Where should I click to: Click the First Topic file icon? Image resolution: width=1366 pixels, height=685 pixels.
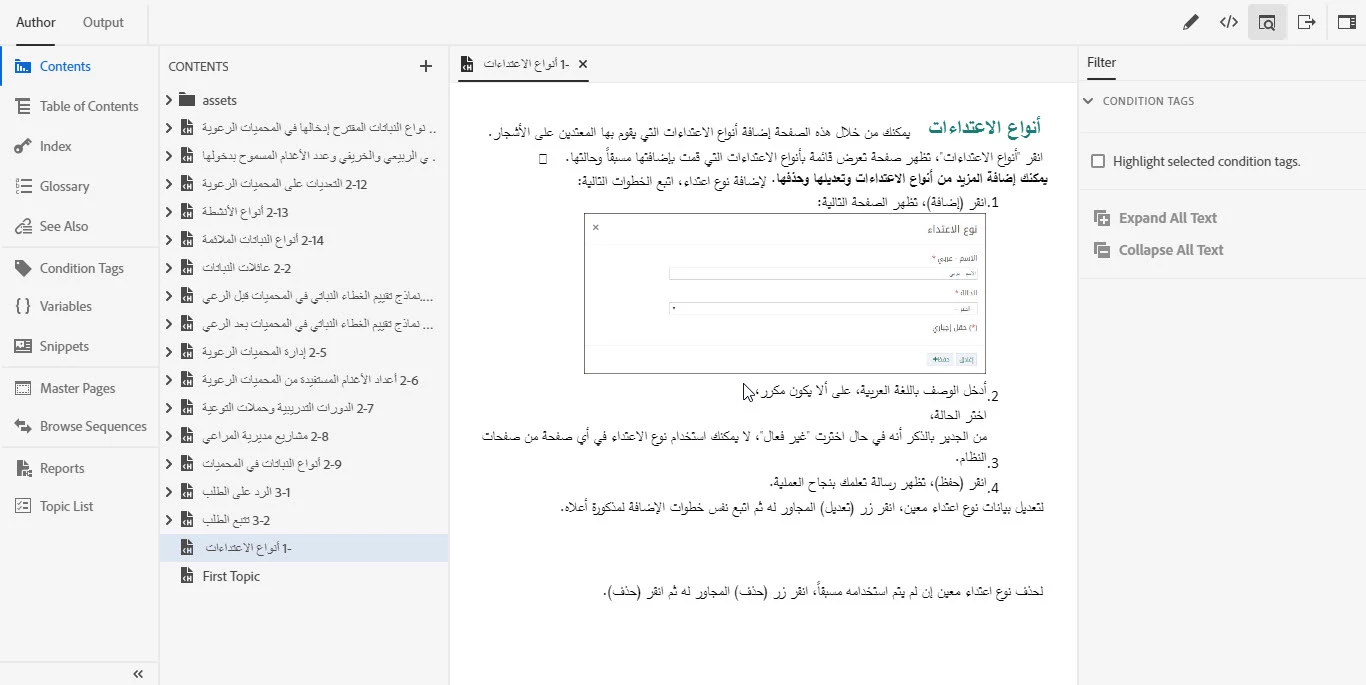pyautogui.click(x=187, y=576)
